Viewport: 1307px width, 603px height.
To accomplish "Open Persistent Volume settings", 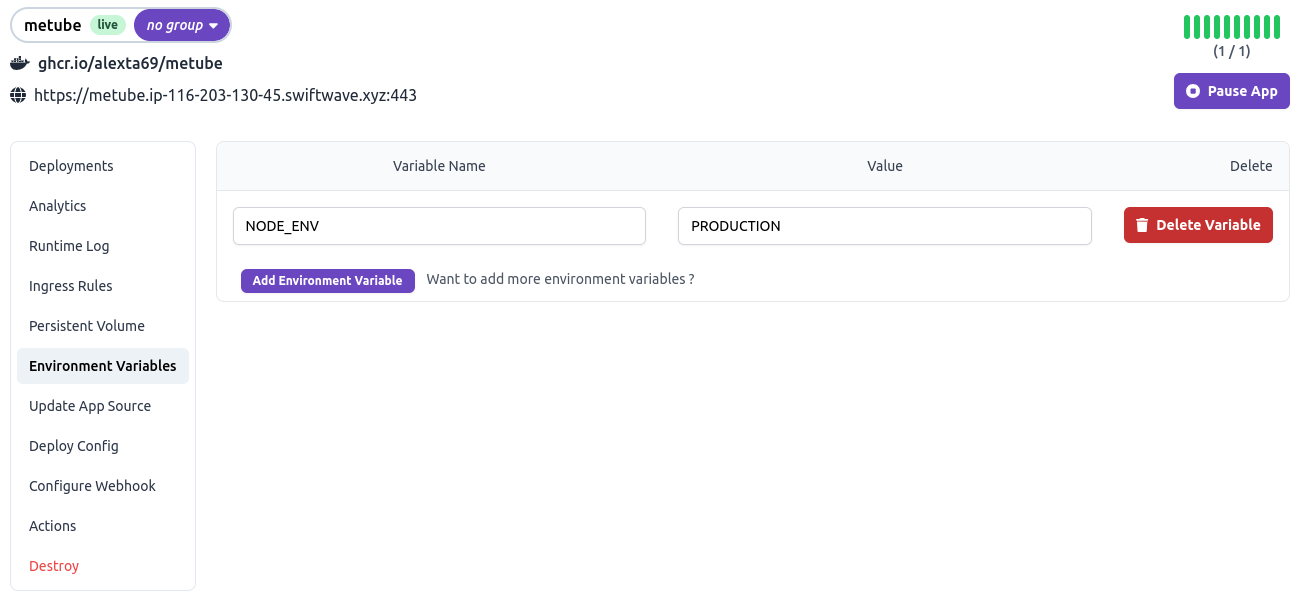I will (x=103, y=326).
